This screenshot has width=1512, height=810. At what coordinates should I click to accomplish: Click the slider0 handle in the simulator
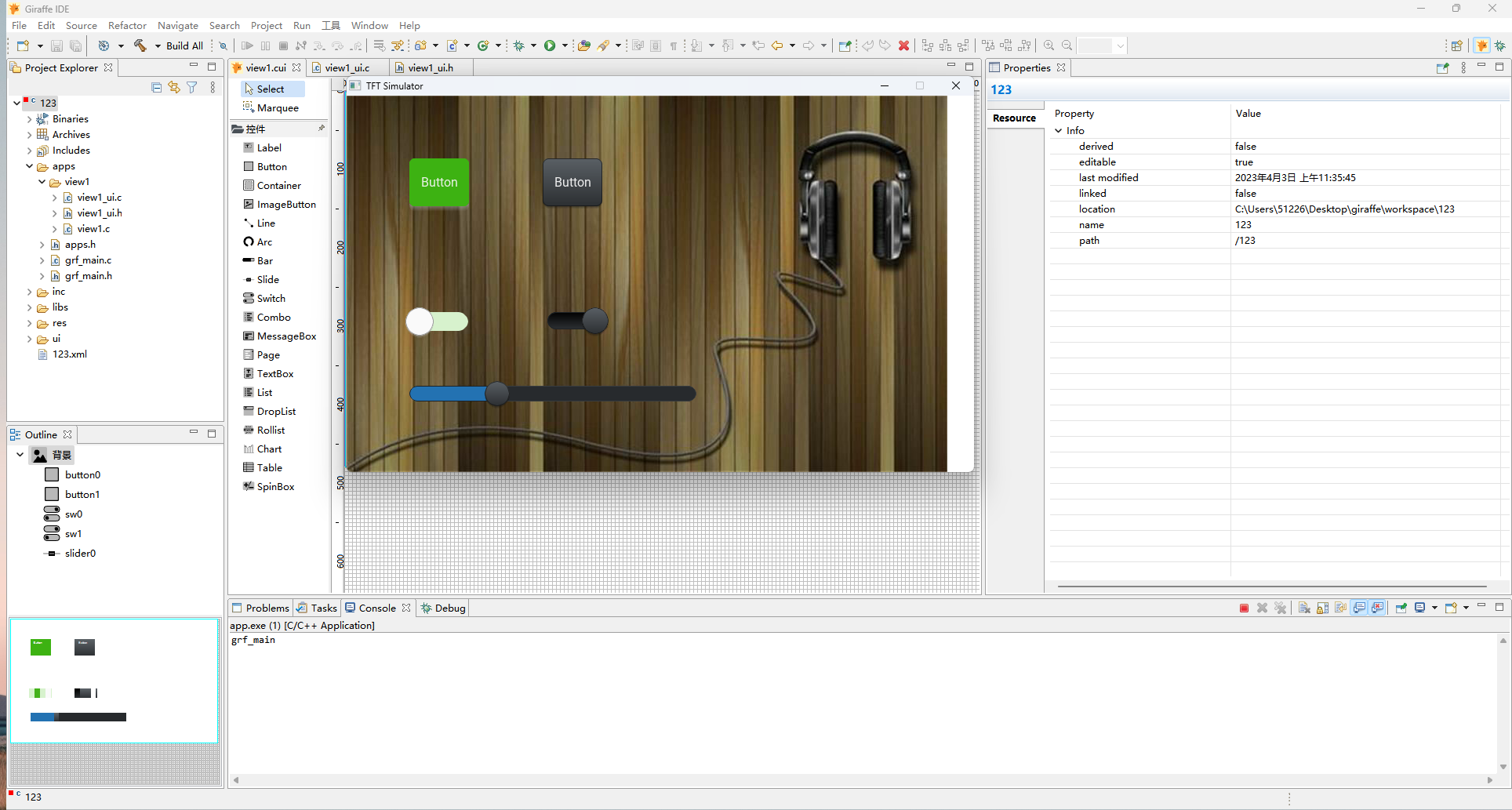pyautogui.click(x=497, y=394)
